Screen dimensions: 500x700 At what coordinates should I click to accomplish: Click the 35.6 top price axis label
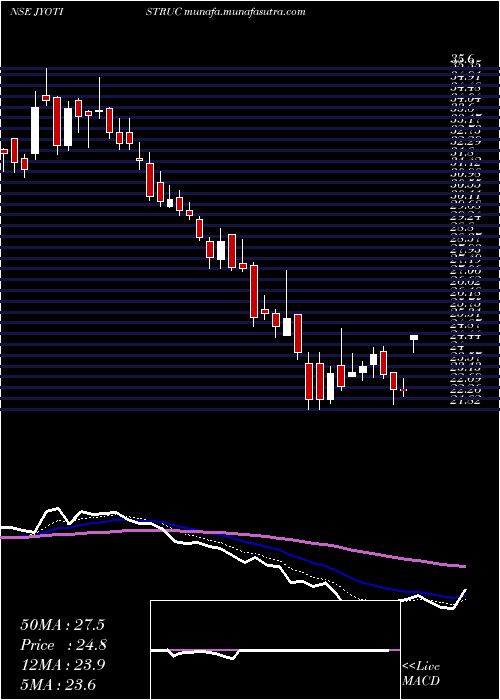[462, 58]
